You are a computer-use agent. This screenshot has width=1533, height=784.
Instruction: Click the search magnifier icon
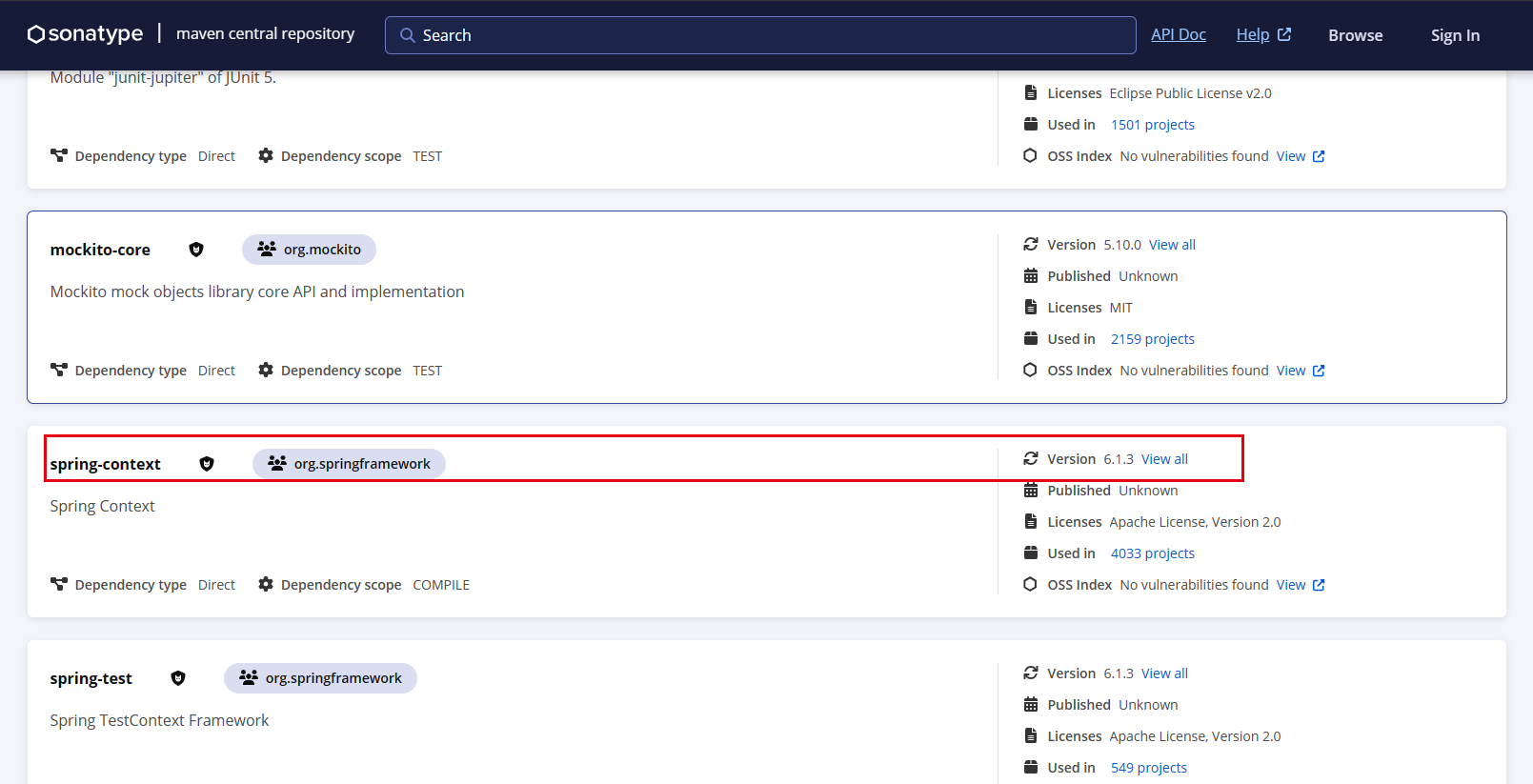[x=408, y=35]
